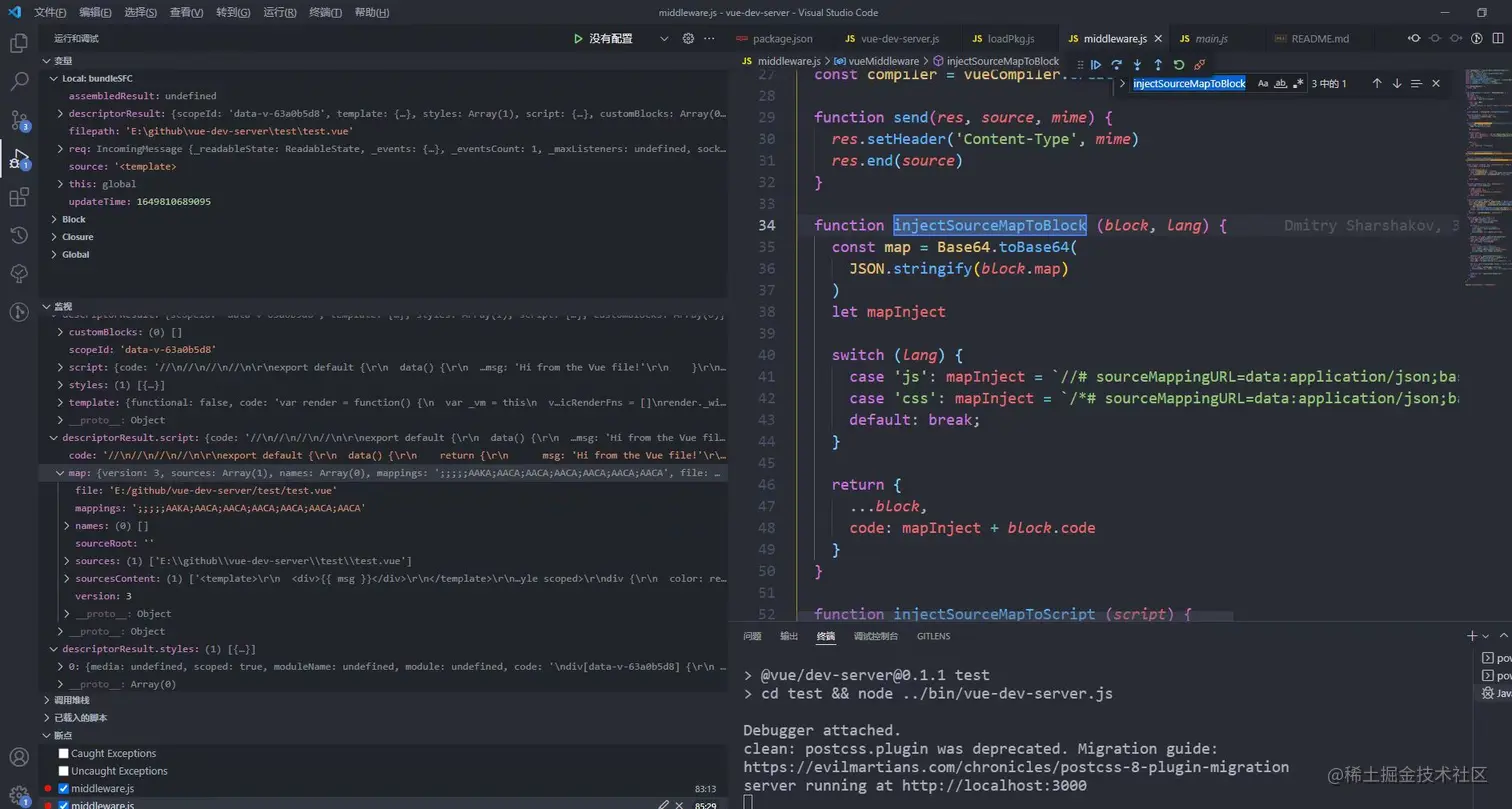This screenshot has width=1512, height=809.
Task: Edit the middleware.js 85:29 breakpoint pencil
Action: [663, 805]
